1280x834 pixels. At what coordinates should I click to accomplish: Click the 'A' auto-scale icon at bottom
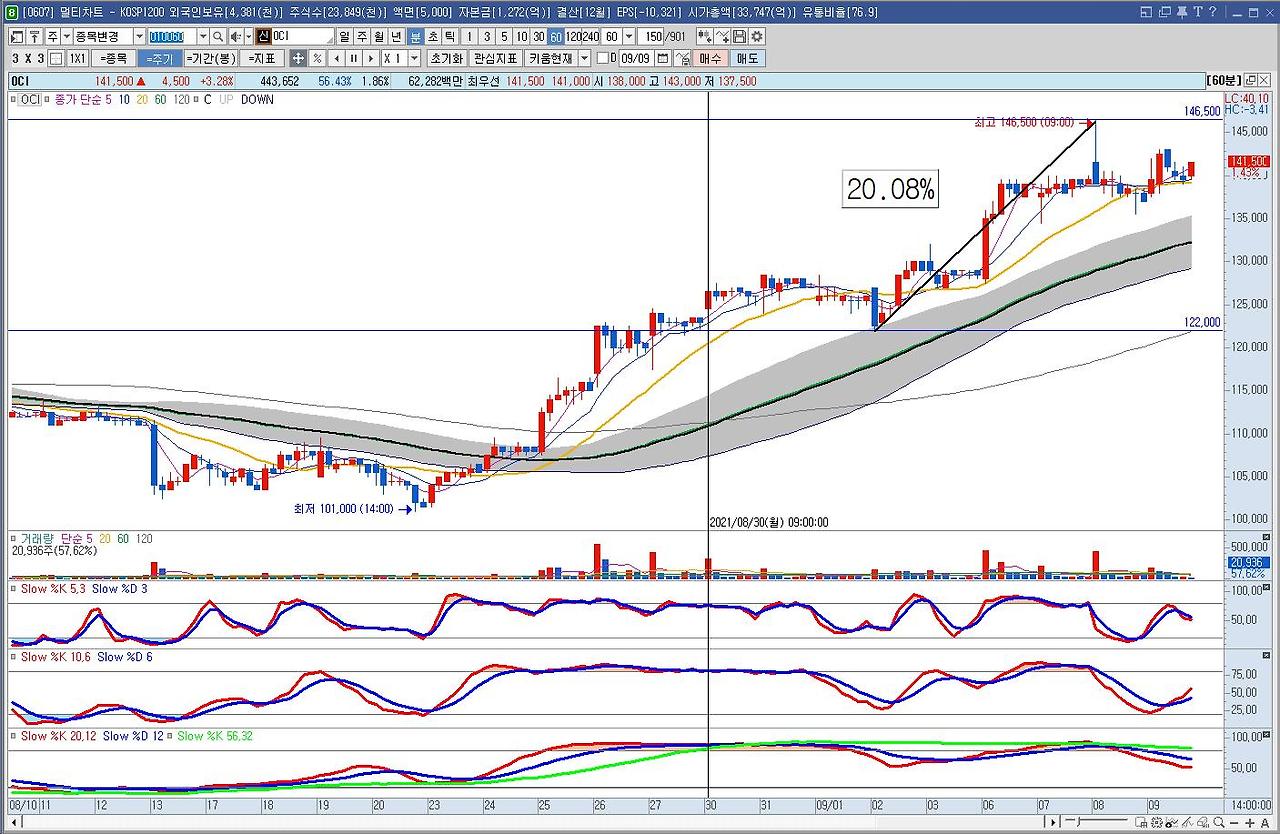pyautogui.click(x=1265, y=823)
